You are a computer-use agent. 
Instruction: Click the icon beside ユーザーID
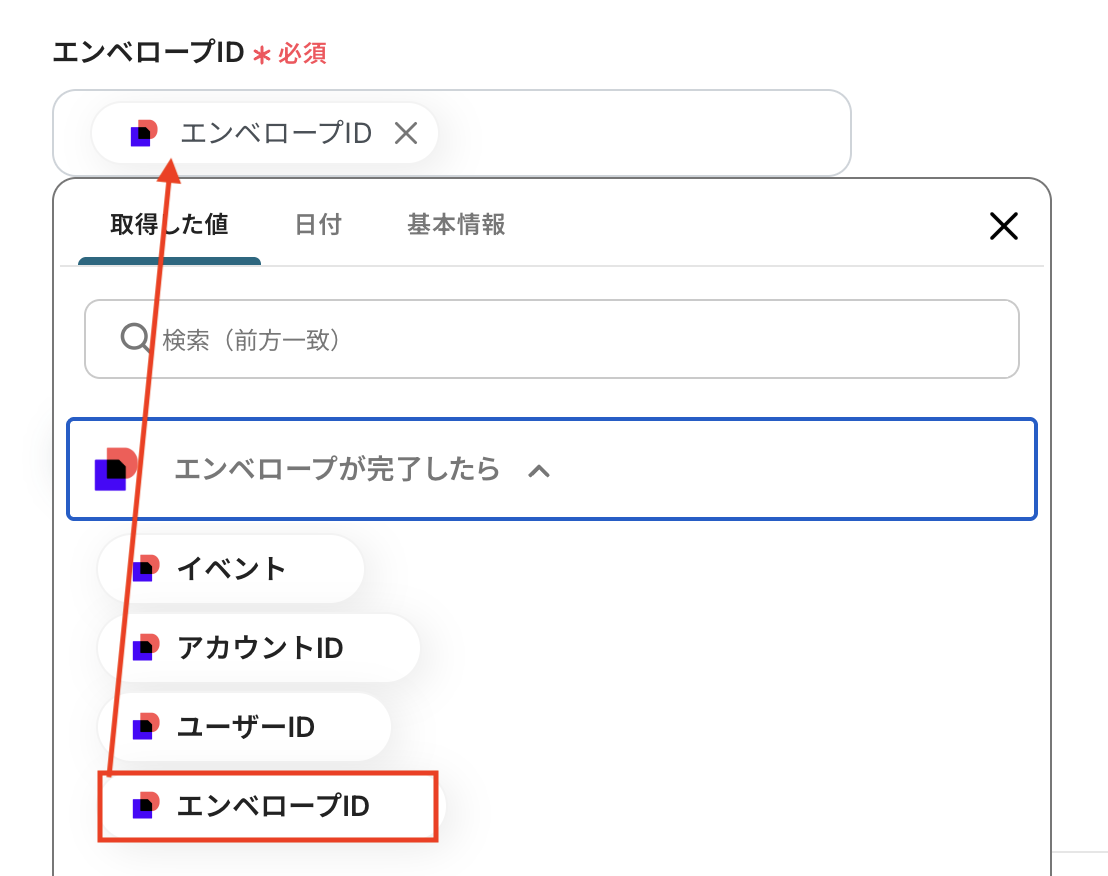pos(146,727)
